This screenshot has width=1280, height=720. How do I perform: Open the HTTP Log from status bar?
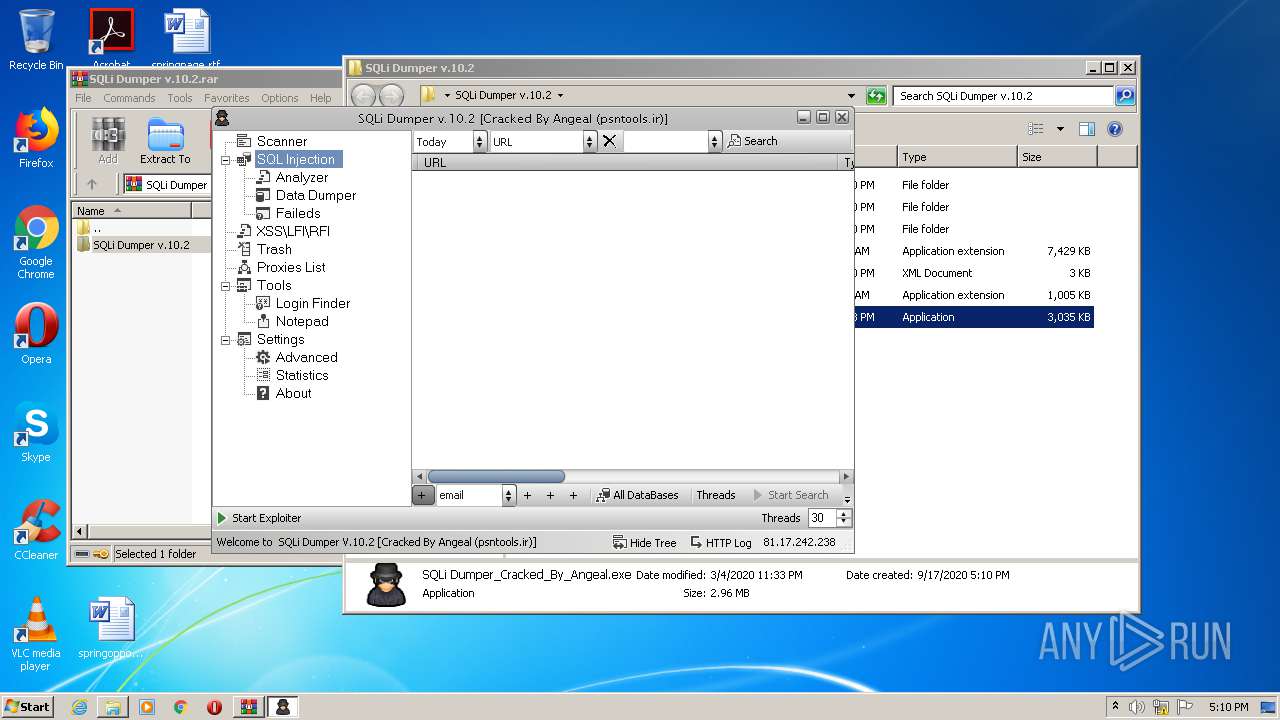[x=720, y=542]
